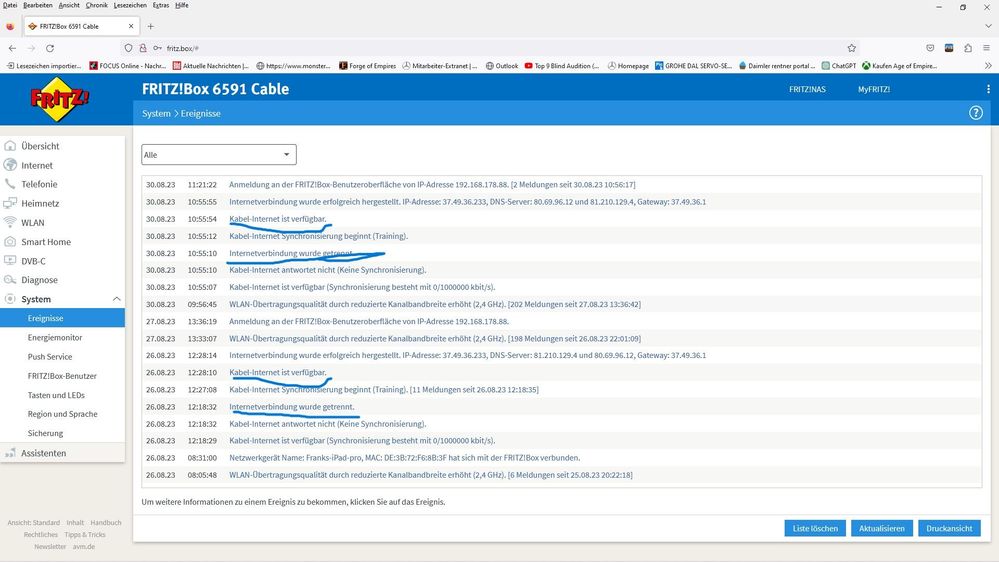Click the lock site info icon
This screenshot has height=562, width=999.
(x=143, y=48)
